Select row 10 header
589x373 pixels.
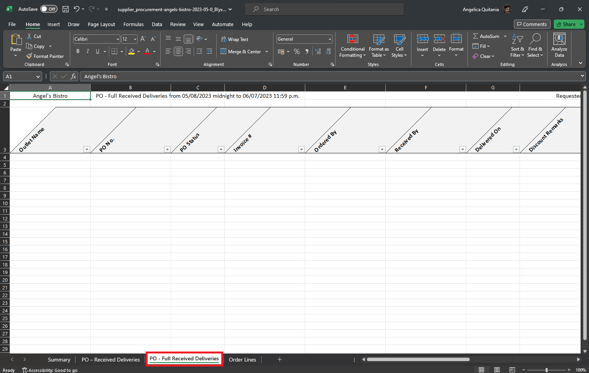click(x=5, y=203)
